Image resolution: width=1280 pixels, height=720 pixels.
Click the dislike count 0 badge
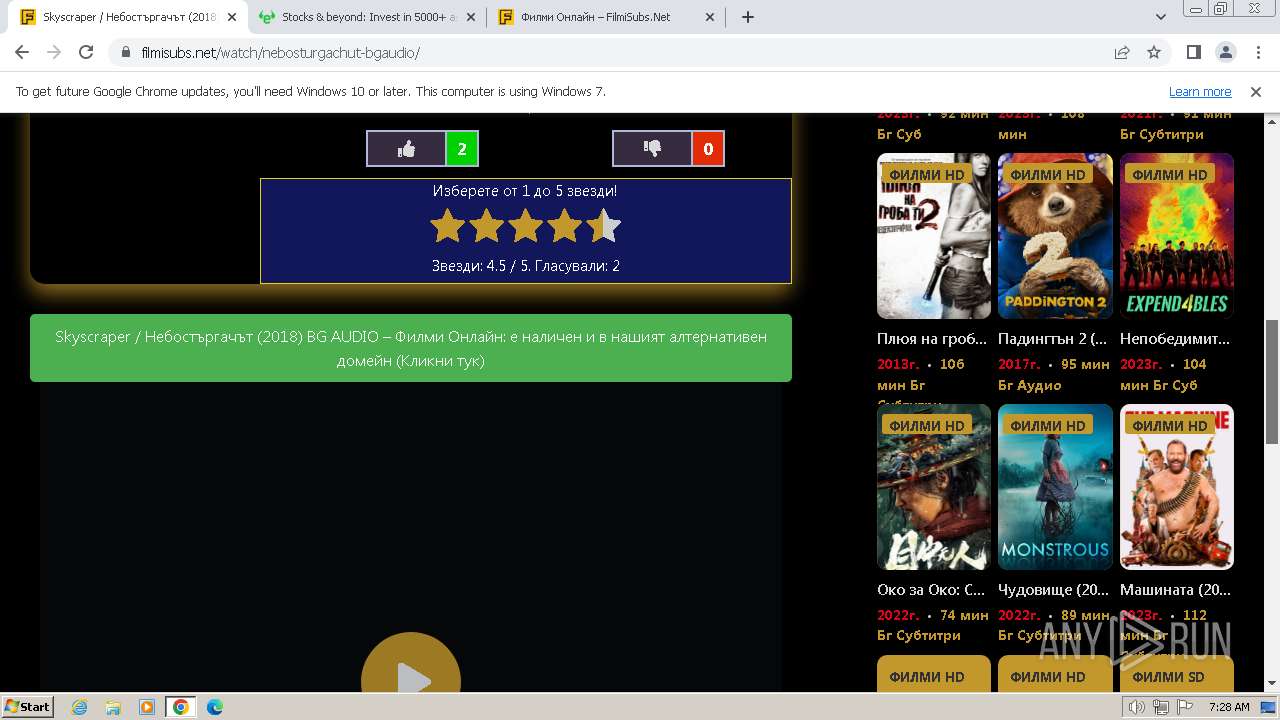pos(708,149)
